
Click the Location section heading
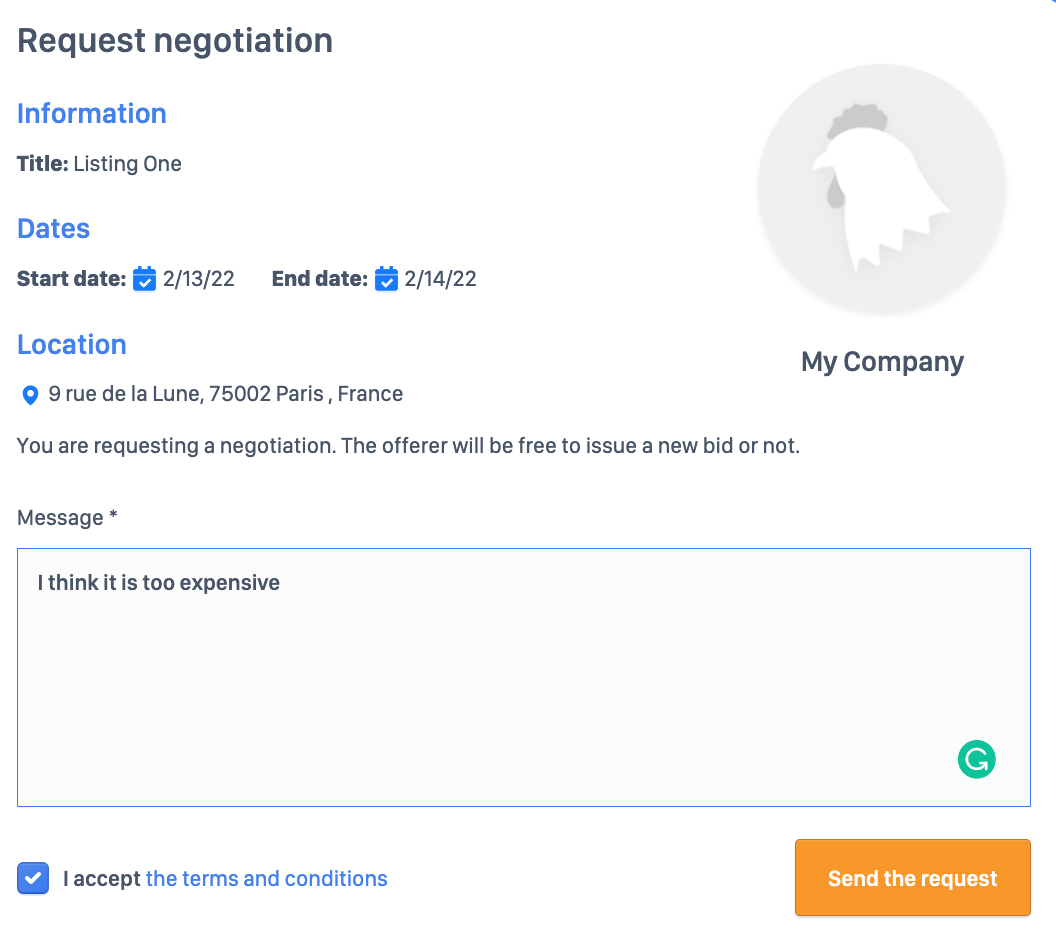72,345
